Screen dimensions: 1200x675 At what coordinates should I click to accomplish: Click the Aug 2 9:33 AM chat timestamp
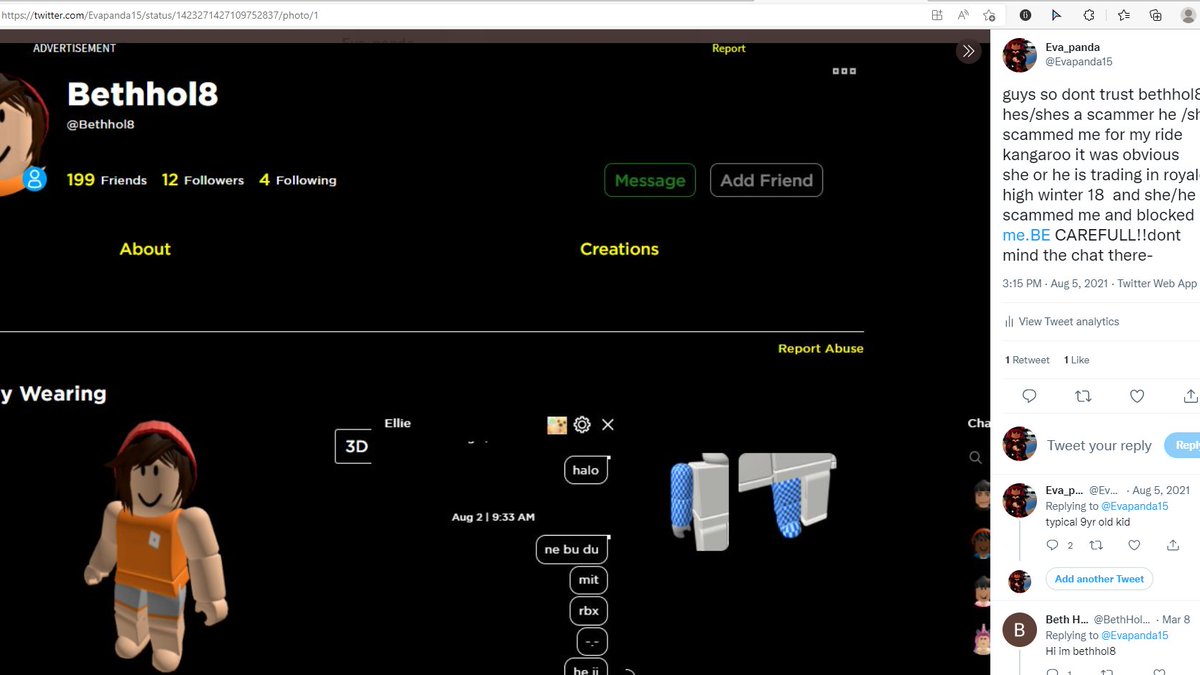[493, 517]
